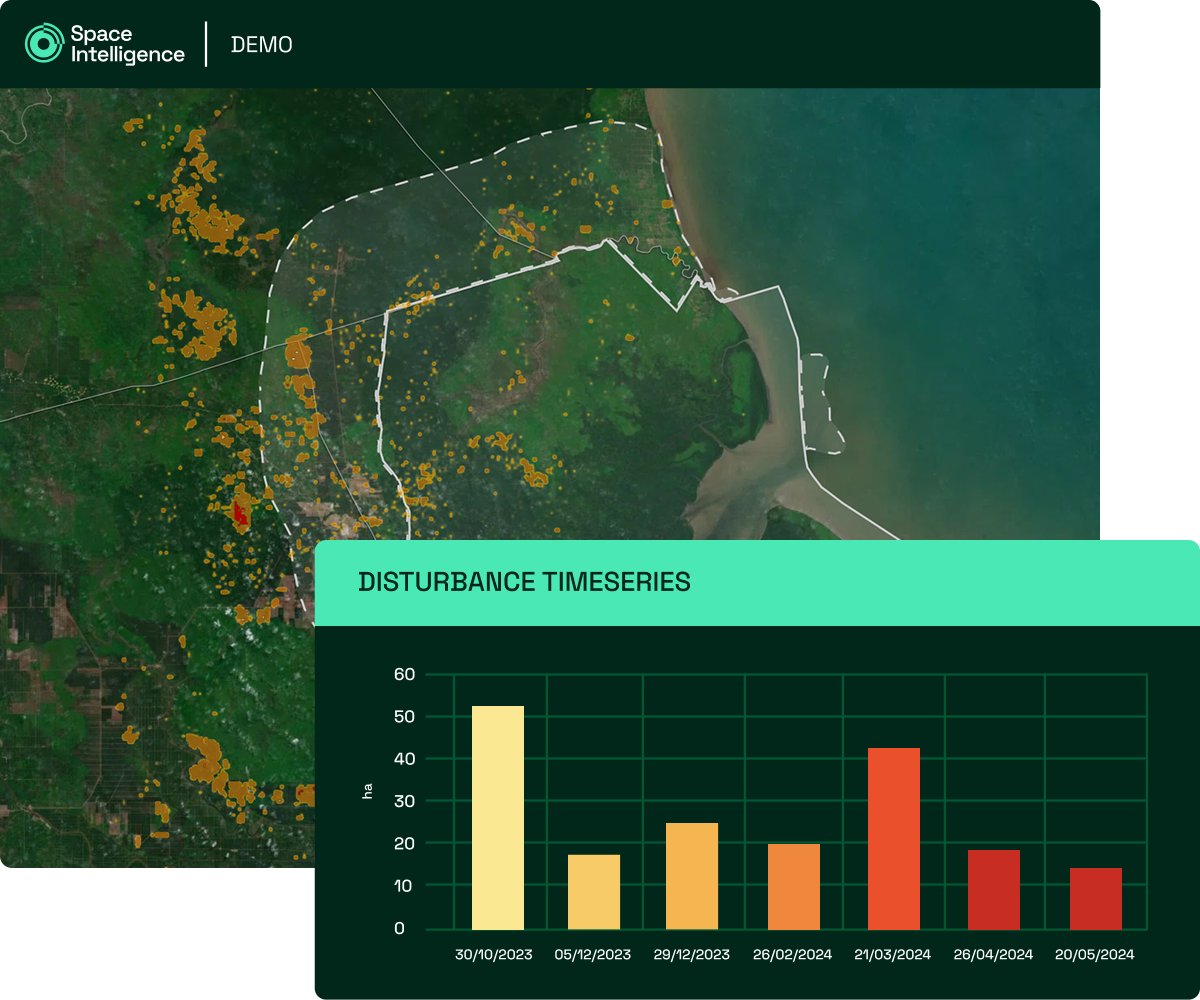The height and width of the screenshot is (1000, 1200).
Task: Click the 'ha' y-axis unit label
Action: click(x=368, y=792)
